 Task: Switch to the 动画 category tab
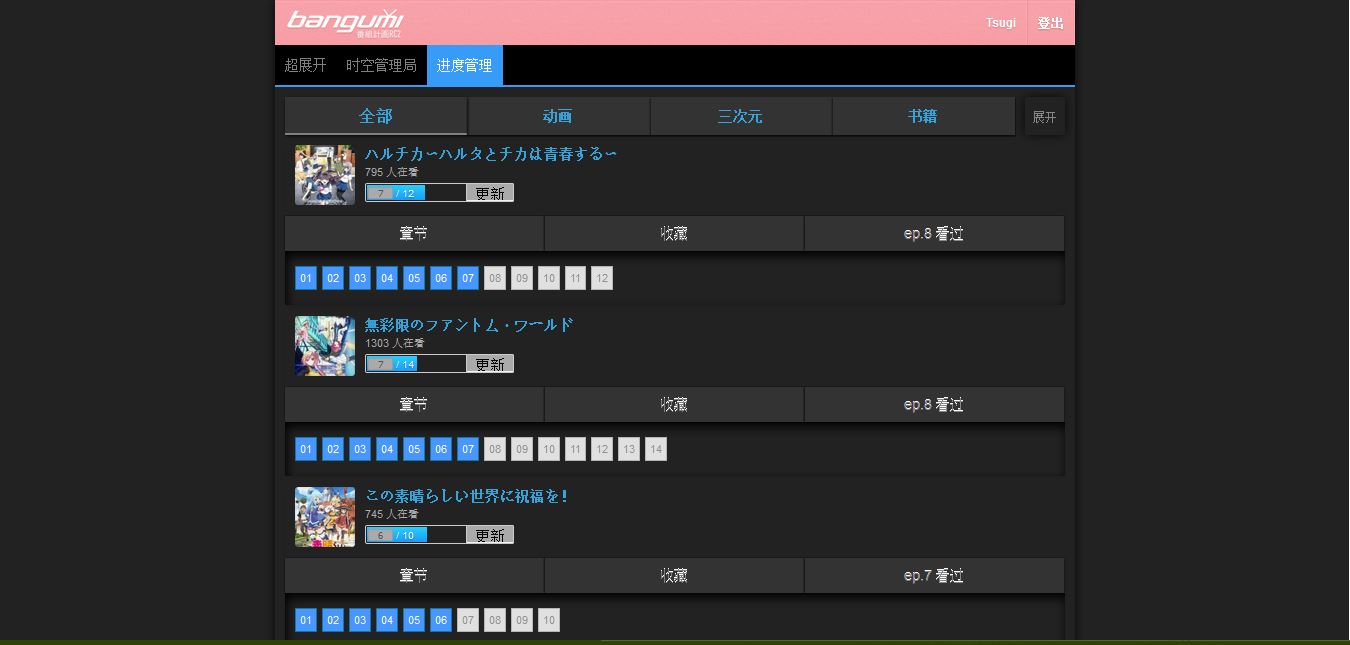(x=557, y=116)
